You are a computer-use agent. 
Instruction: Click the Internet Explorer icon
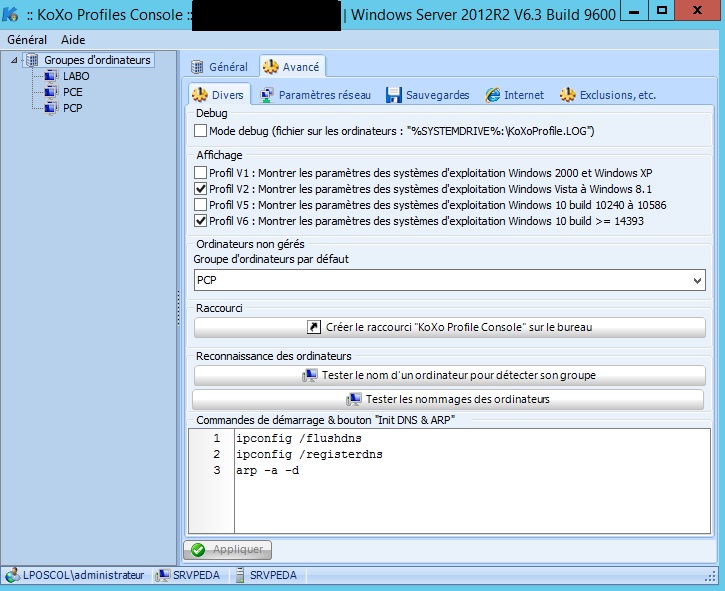click(x=492, y=95)
